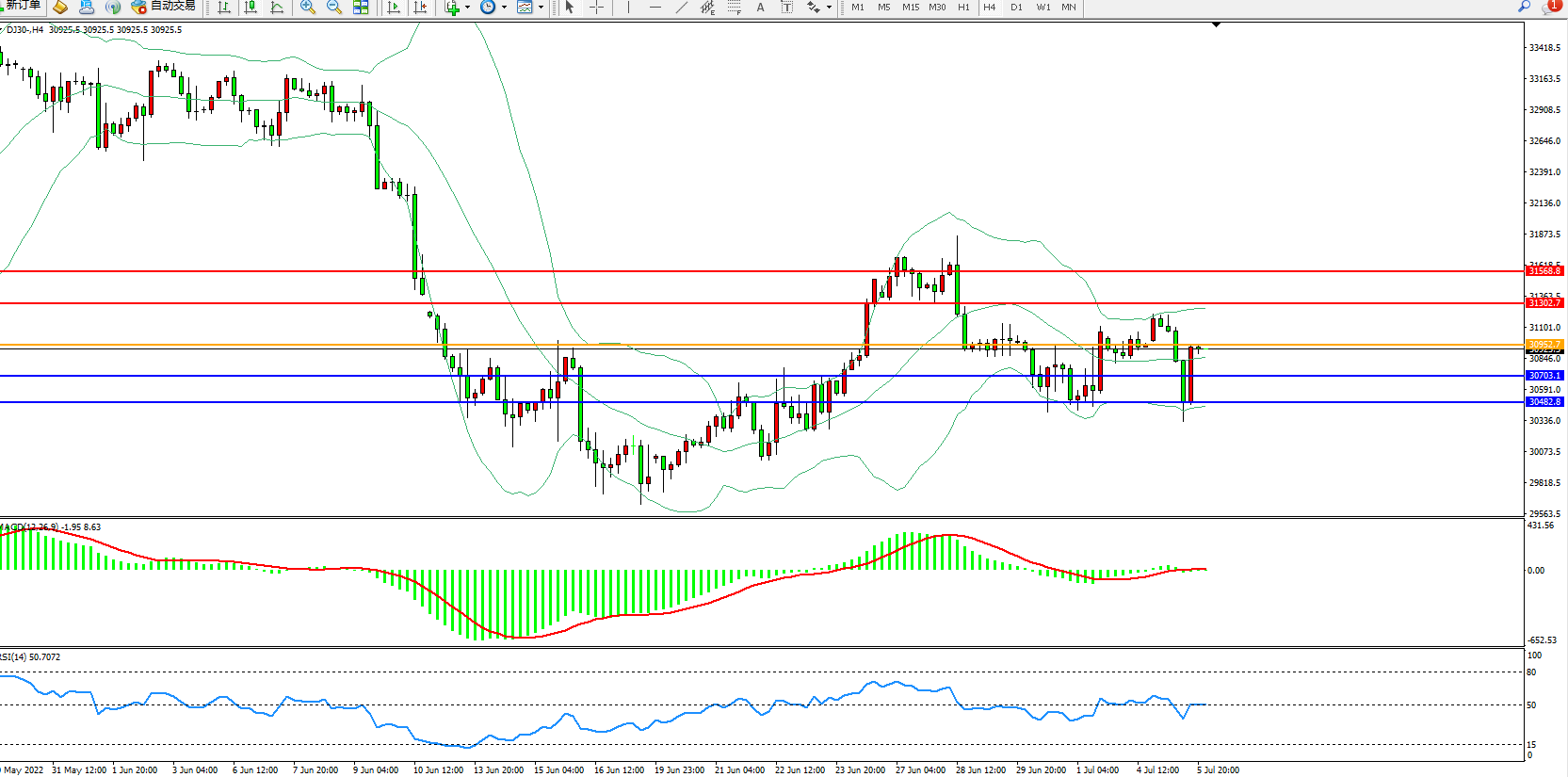This screenshot has width=1568, height=777.
Task: Click the zoom out magnifier icon
Action: (333, 8)
